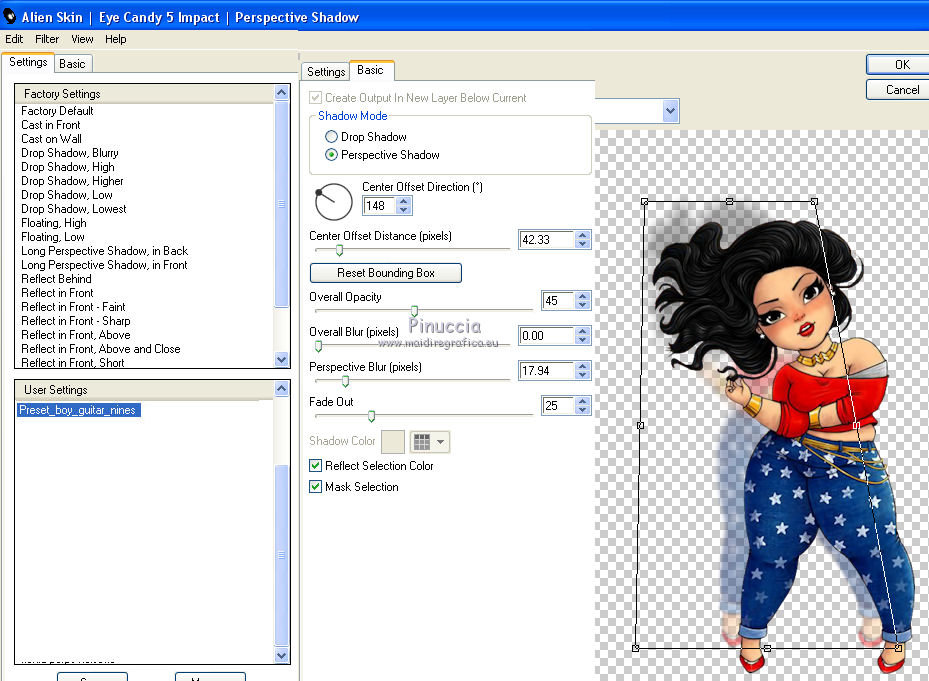
Task: Increase Center Offset Distance with the up arrow
Action: pyautogui.click(x=583, y=235)
